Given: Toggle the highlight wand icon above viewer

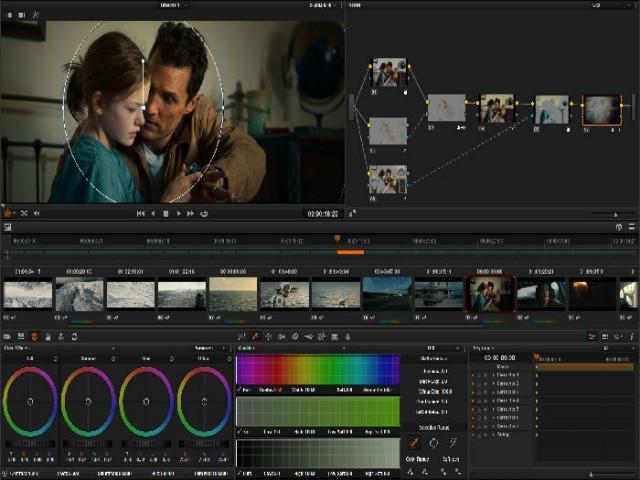Looking at the screenshot, I should point(36,15).
